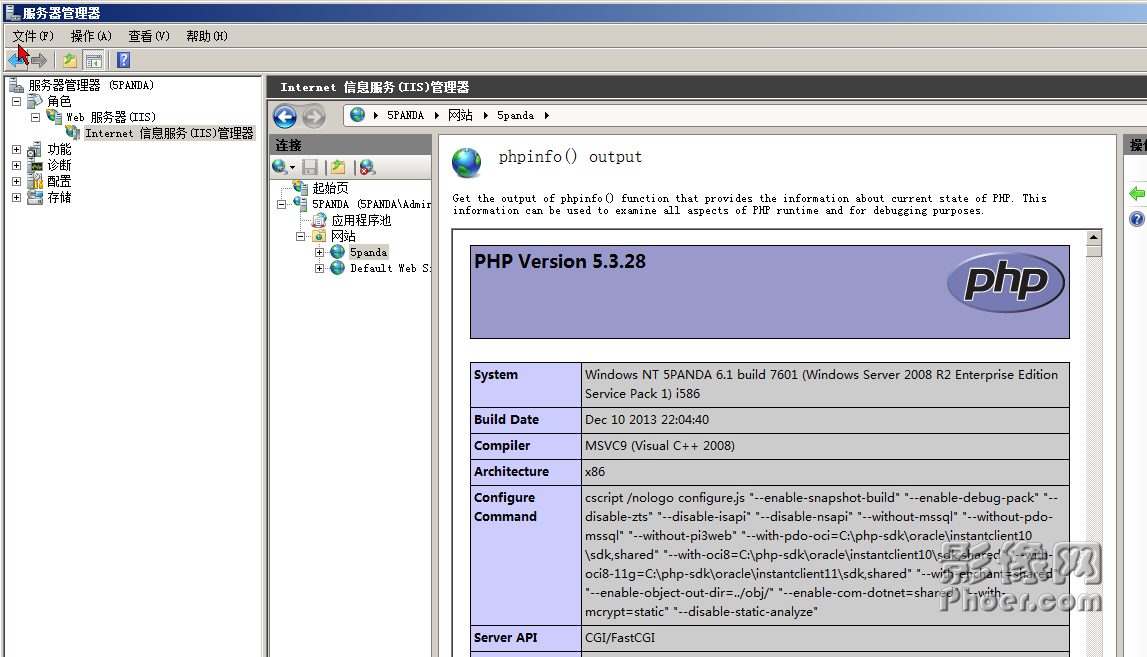The width and height of the screenshot is (1147, 657).
Task: Open the 操作(A) menu
Action: [x=91, y=36]
